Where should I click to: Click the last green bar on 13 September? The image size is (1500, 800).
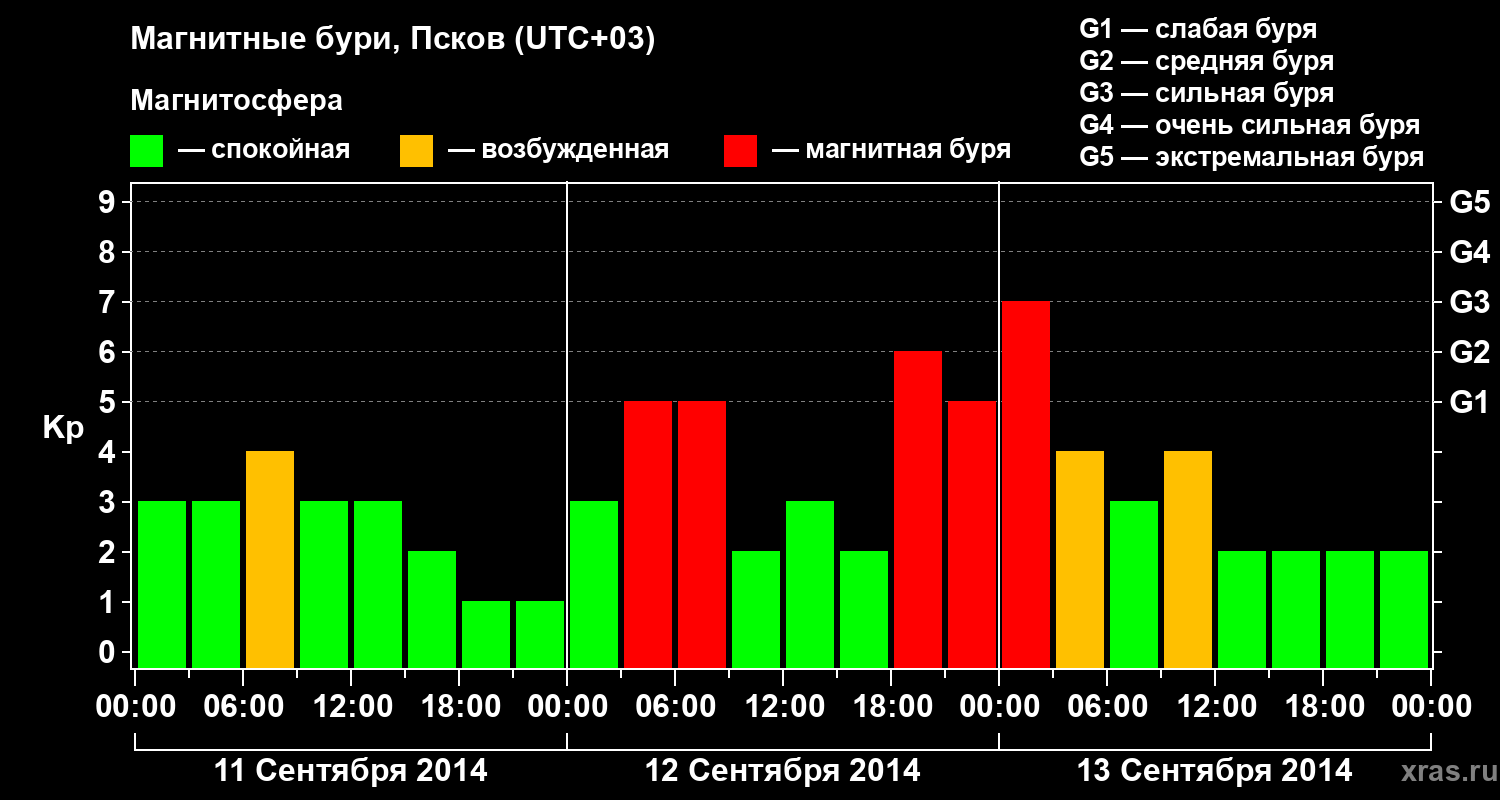1404,609
